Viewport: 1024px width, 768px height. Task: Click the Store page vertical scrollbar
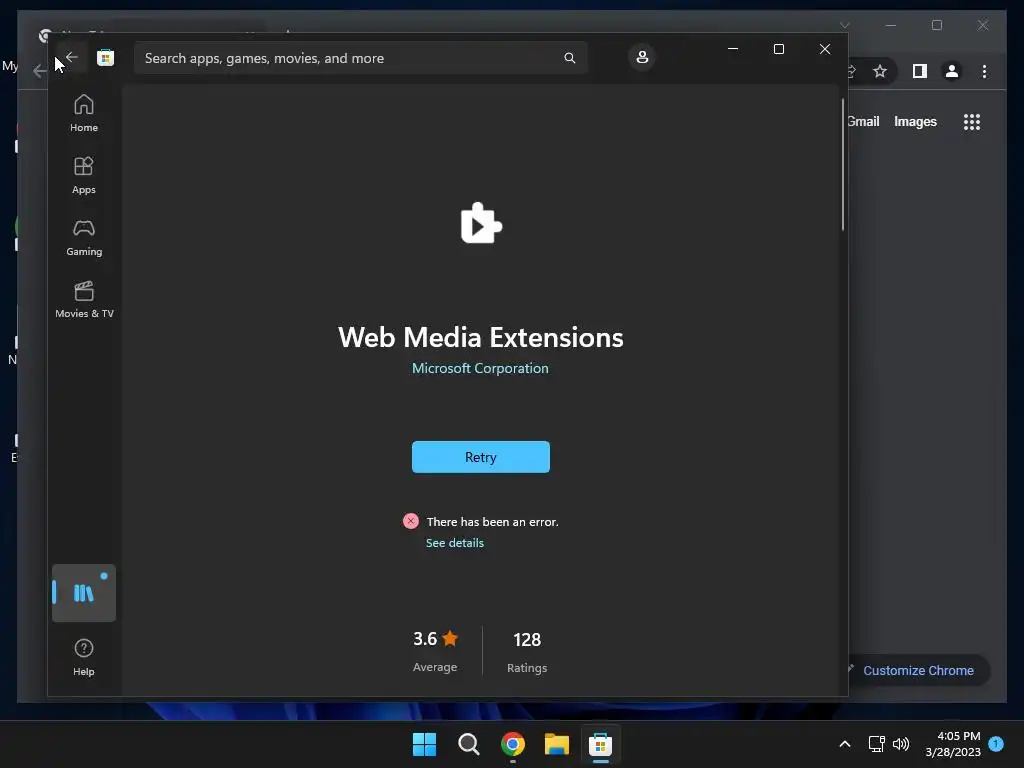(x=842, y=165)
